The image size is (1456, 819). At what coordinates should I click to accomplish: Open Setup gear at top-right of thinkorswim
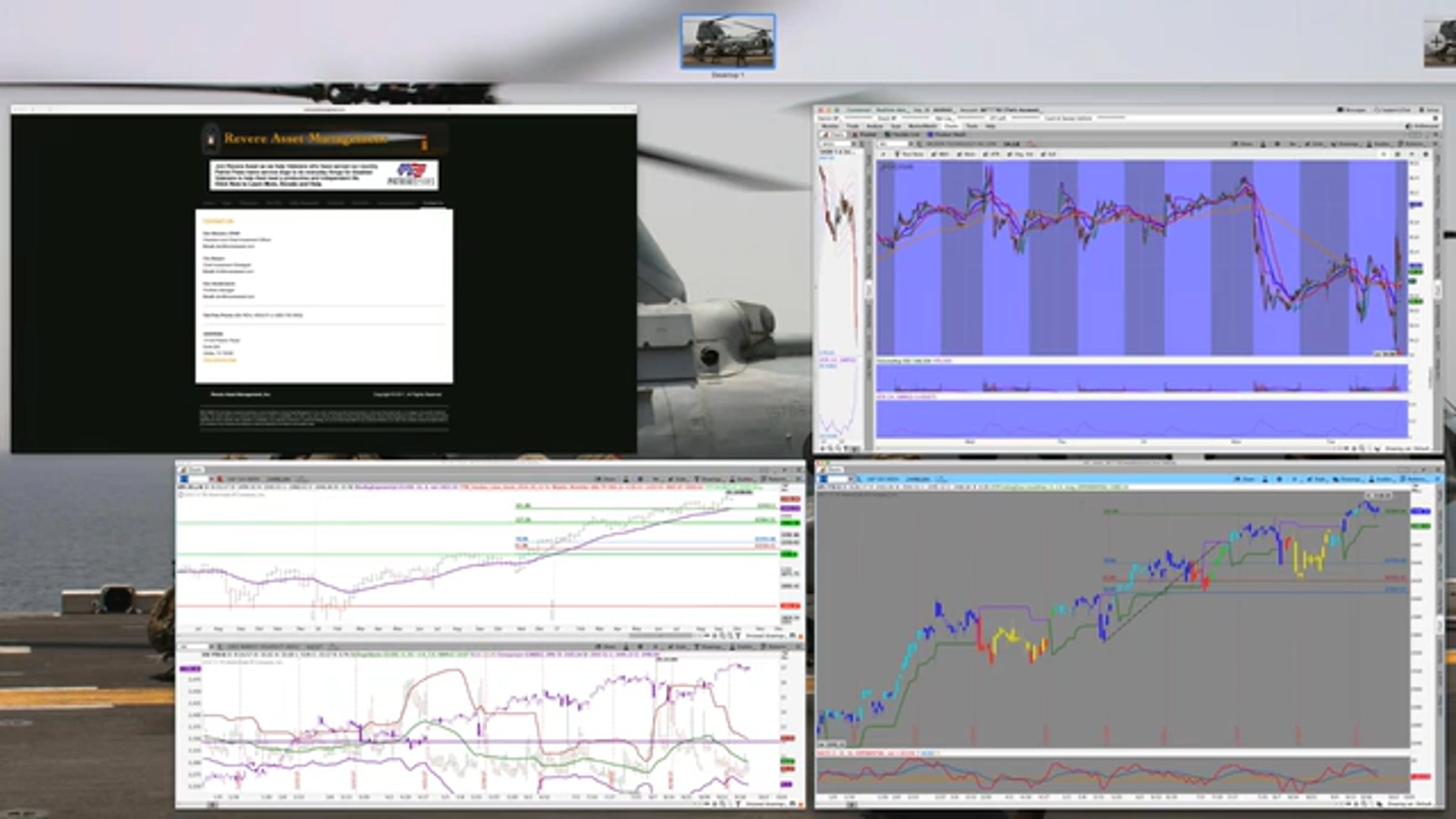click(1429, 110)
